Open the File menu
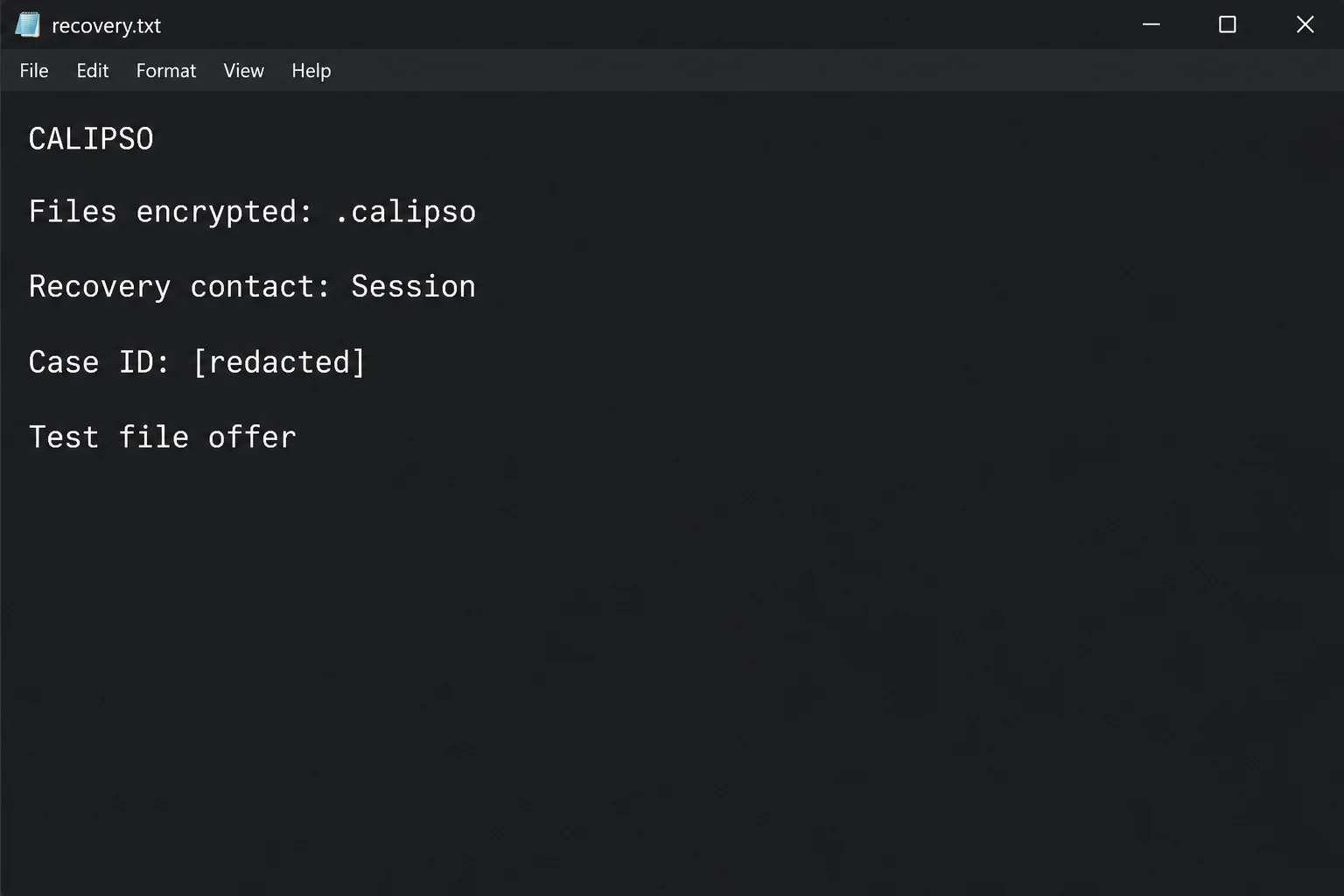This screenshot has width=1344, height=896. (x=34, y=71)
